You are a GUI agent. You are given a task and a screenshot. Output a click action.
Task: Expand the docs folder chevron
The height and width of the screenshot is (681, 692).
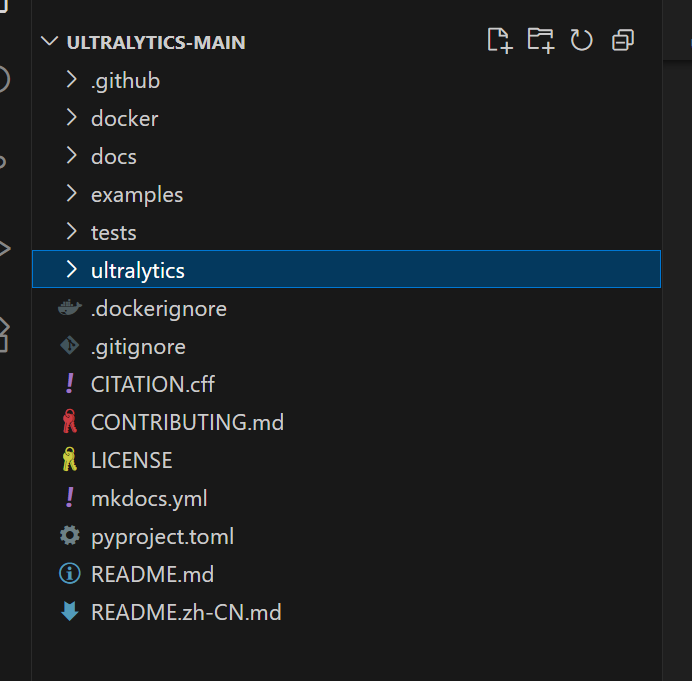[x=71, y=156]
